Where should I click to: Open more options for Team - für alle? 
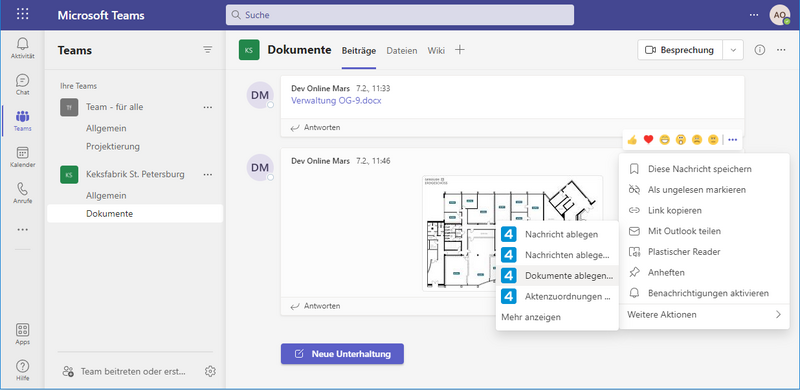(x=207, y=107)
